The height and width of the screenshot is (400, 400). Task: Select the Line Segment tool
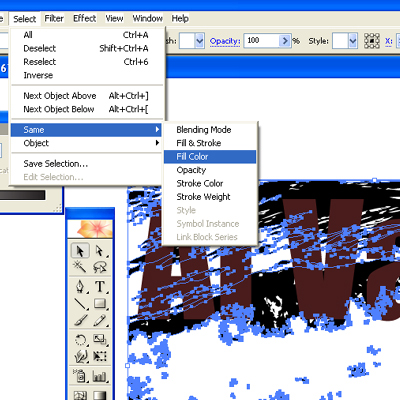point(80,304)
